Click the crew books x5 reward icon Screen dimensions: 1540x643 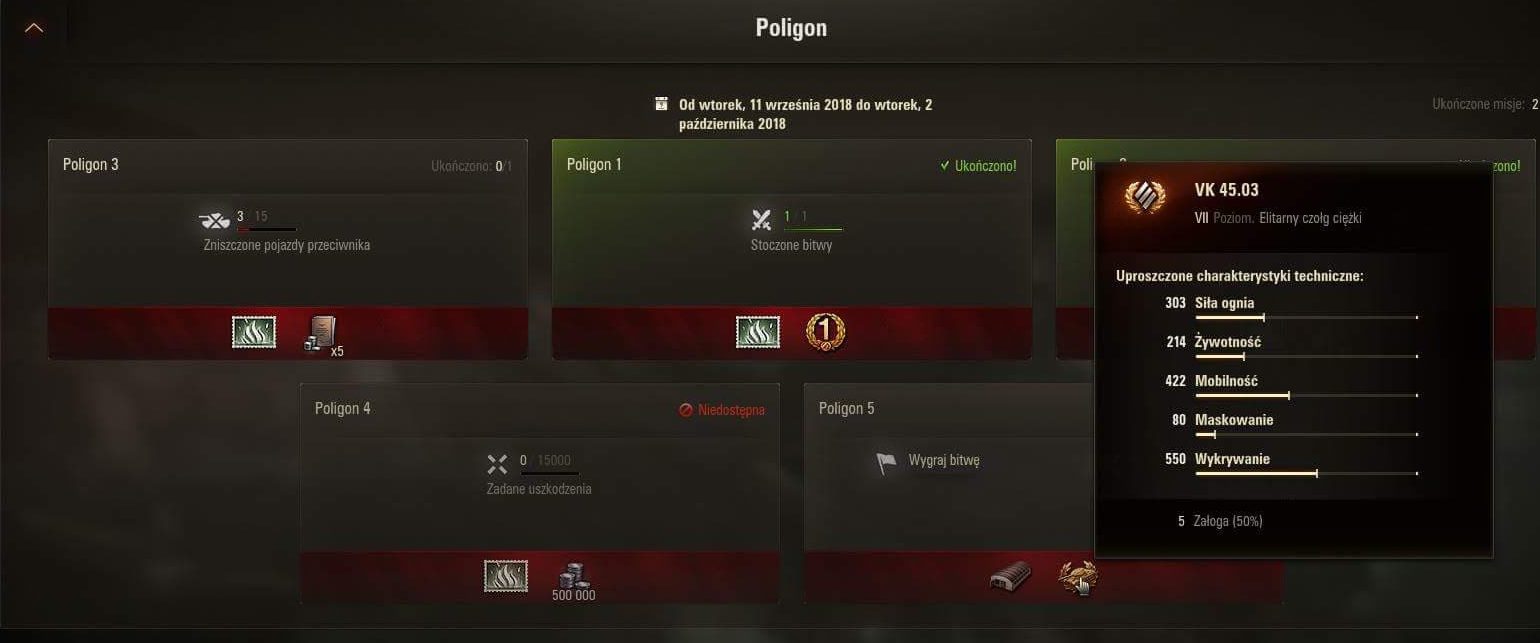point(321,335)
